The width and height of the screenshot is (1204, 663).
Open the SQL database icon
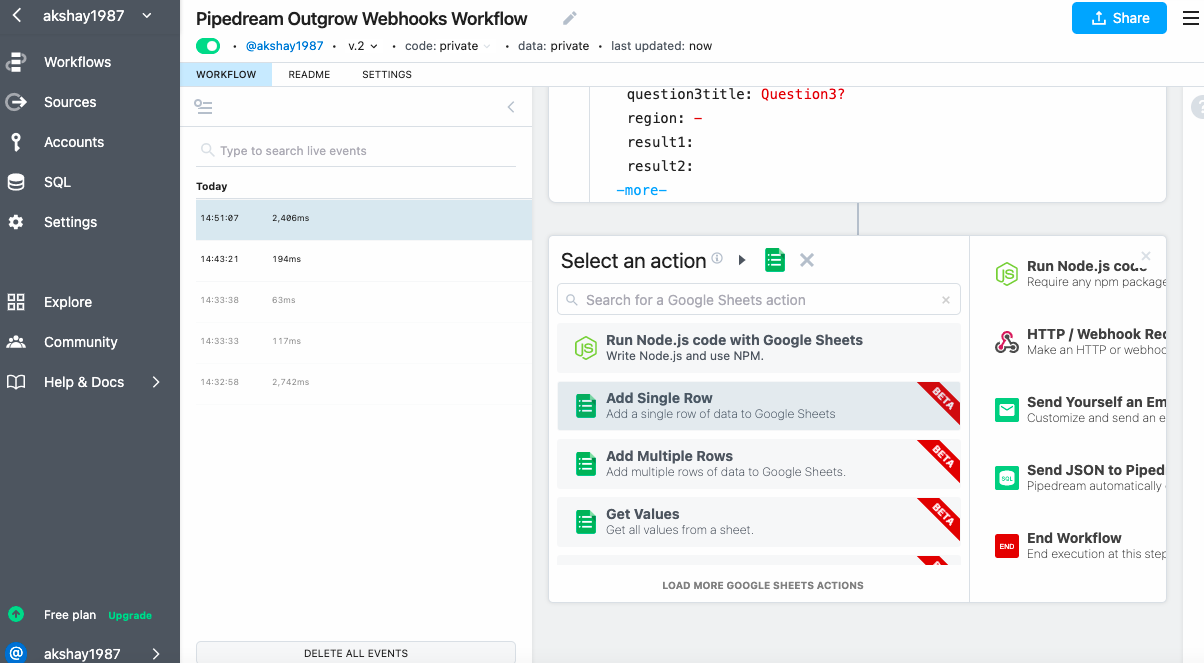coord(16,182)
